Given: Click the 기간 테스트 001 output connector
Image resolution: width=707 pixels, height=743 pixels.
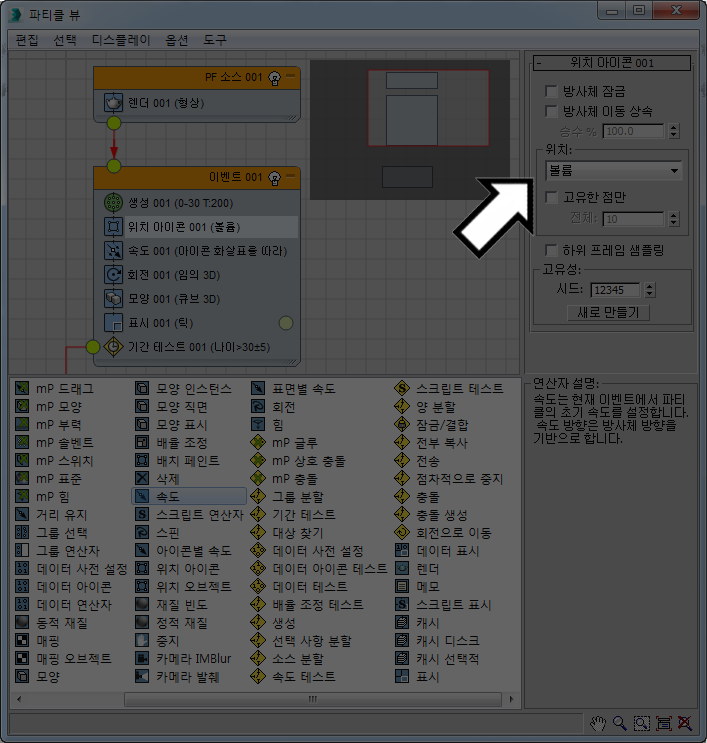Looking at the screenshot, I should tap(93, 347).
